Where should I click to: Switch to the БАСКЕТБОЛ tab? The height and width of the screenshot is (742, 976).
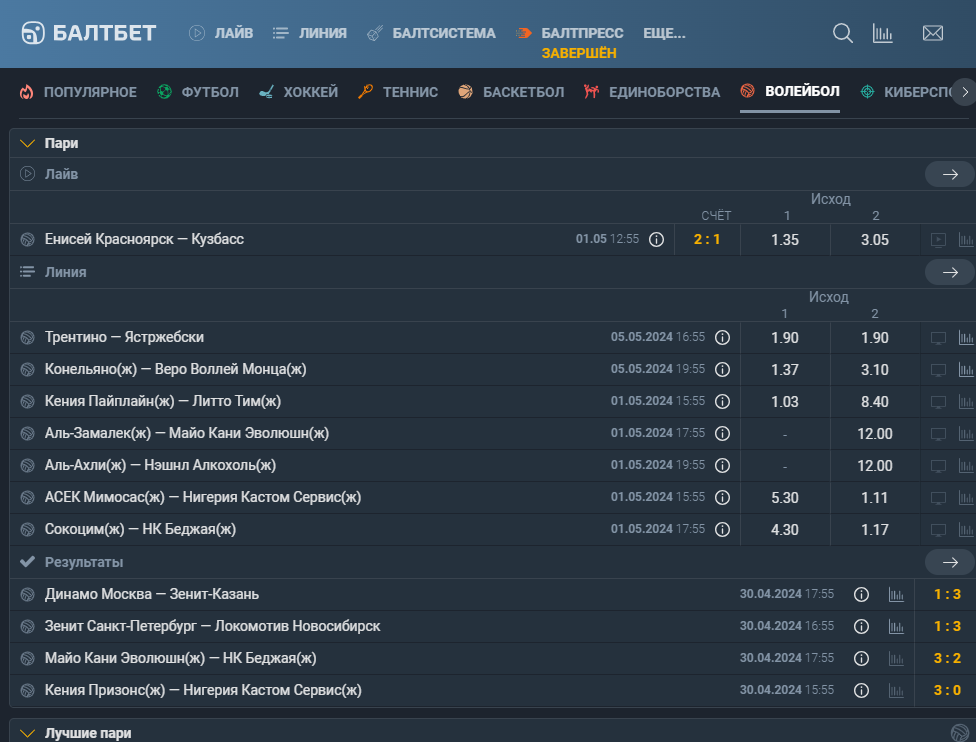coord(511,92)
